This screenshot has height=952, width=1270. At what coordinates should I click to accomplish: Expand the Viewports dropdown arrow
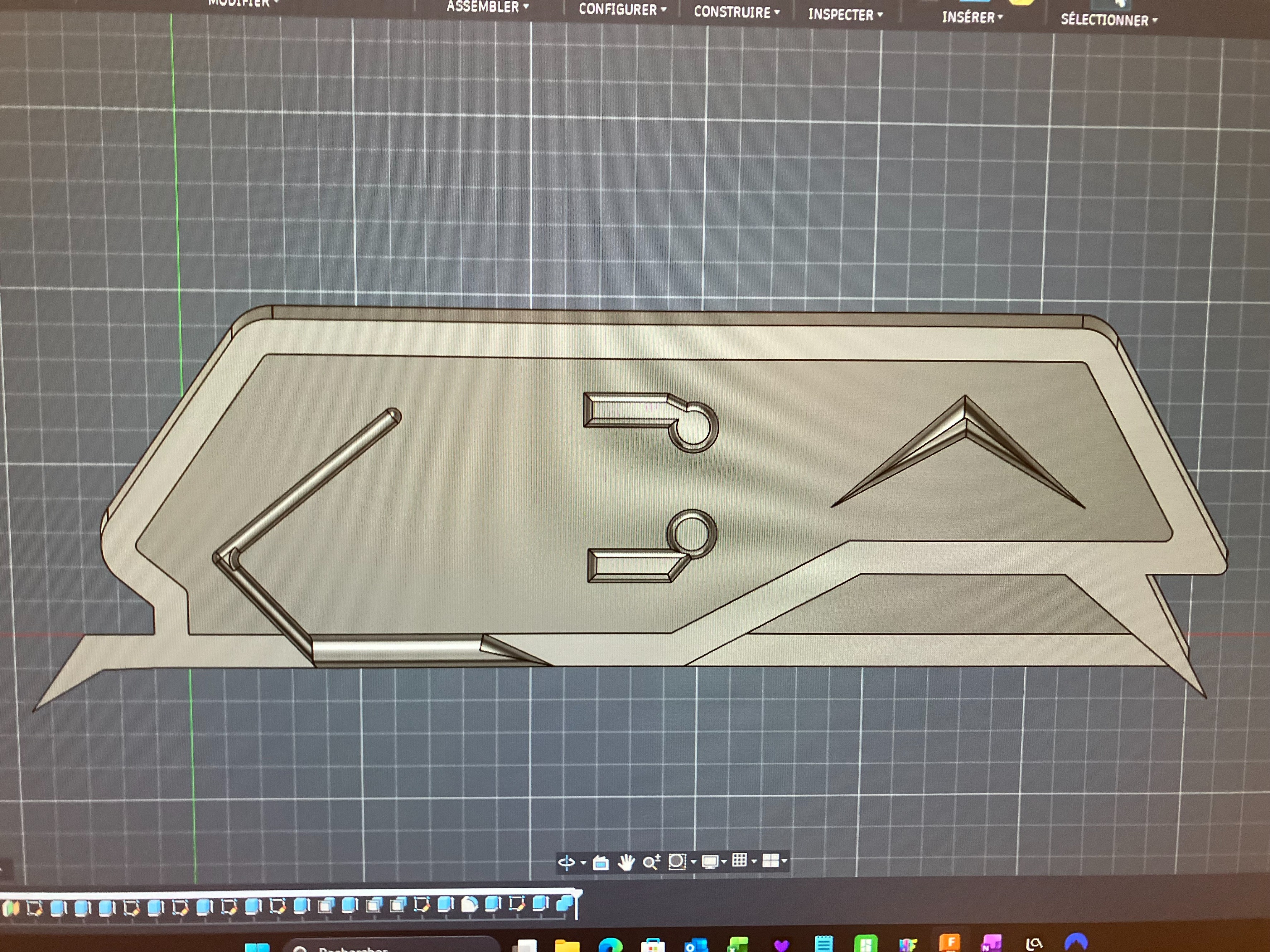[784, 861]
